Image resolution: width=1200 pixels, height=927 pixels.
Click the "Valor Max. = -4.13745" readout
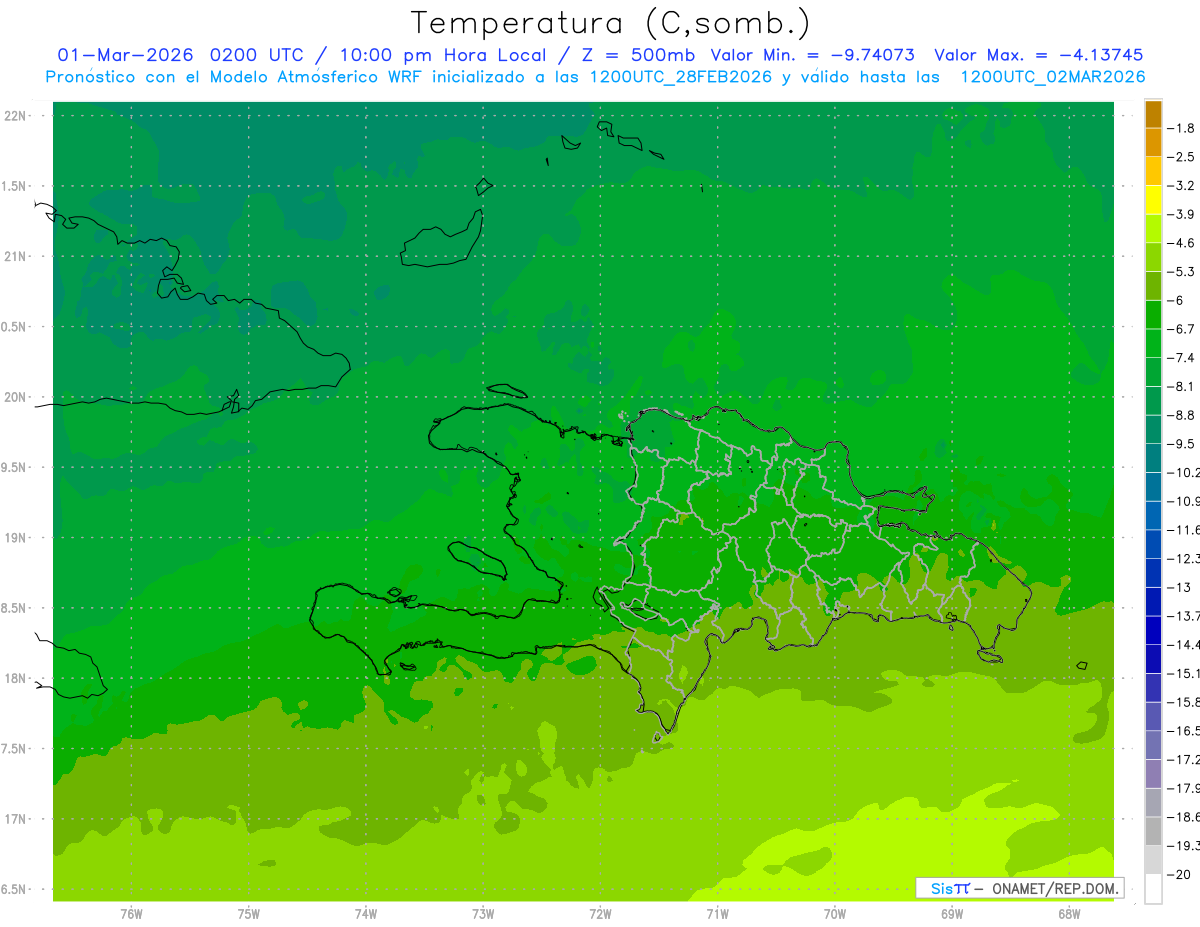[x=1038, y=55]
